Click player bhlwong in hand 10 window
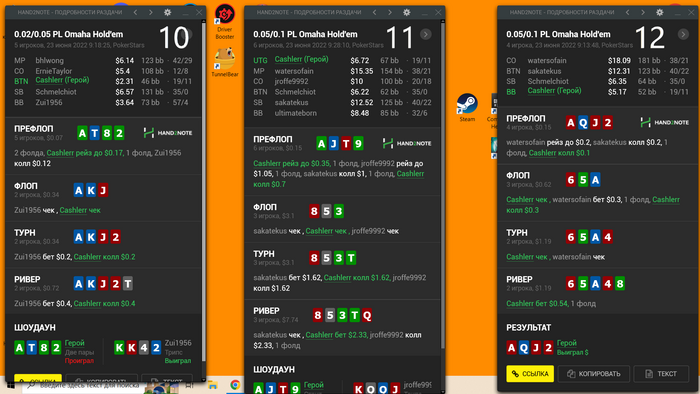Screen dimensions: 700x394 (50, 60)
